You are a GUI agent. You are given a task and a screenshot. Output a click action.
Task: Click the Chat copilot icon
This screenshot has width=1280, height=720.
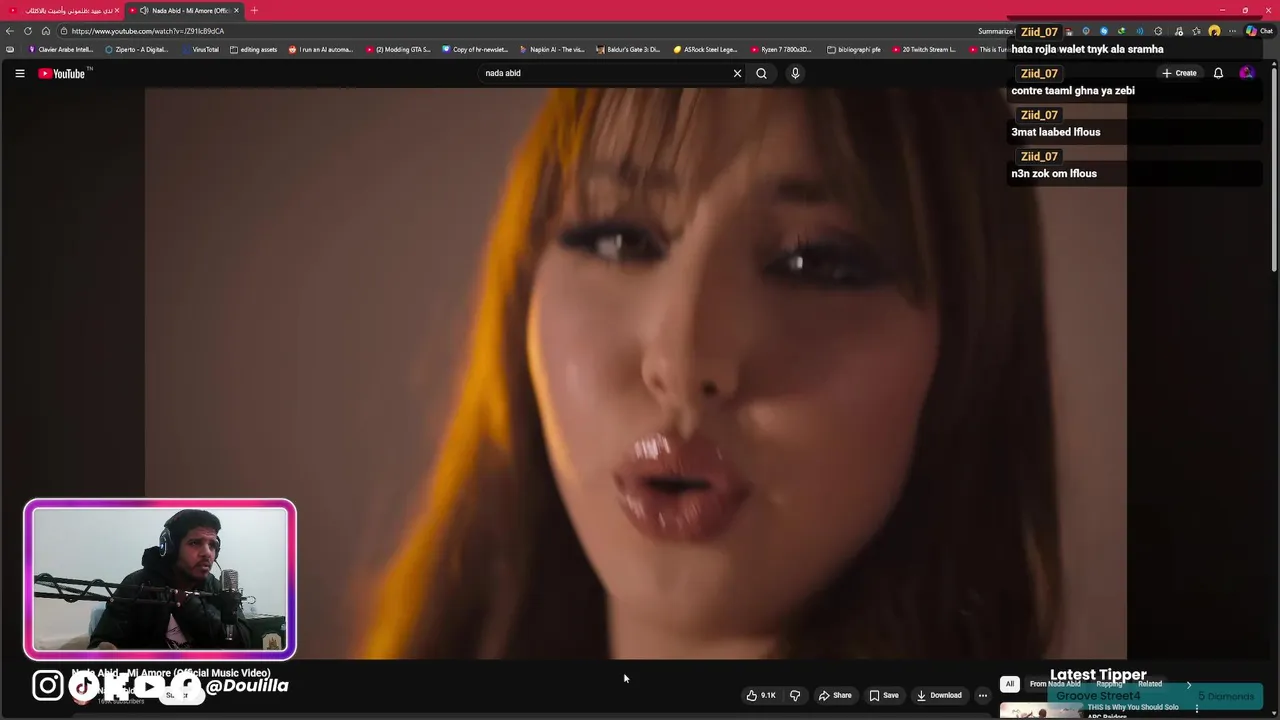(x=1259, y=31)
